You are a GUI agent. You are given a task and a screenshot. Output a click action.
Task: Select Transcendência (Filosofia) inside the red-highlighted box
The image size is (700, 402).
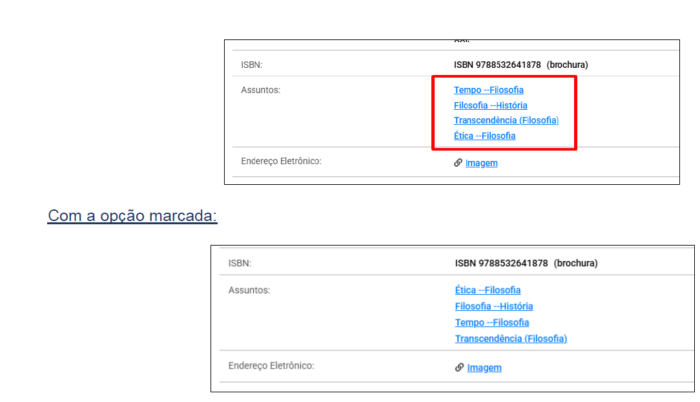click(506, 120)
